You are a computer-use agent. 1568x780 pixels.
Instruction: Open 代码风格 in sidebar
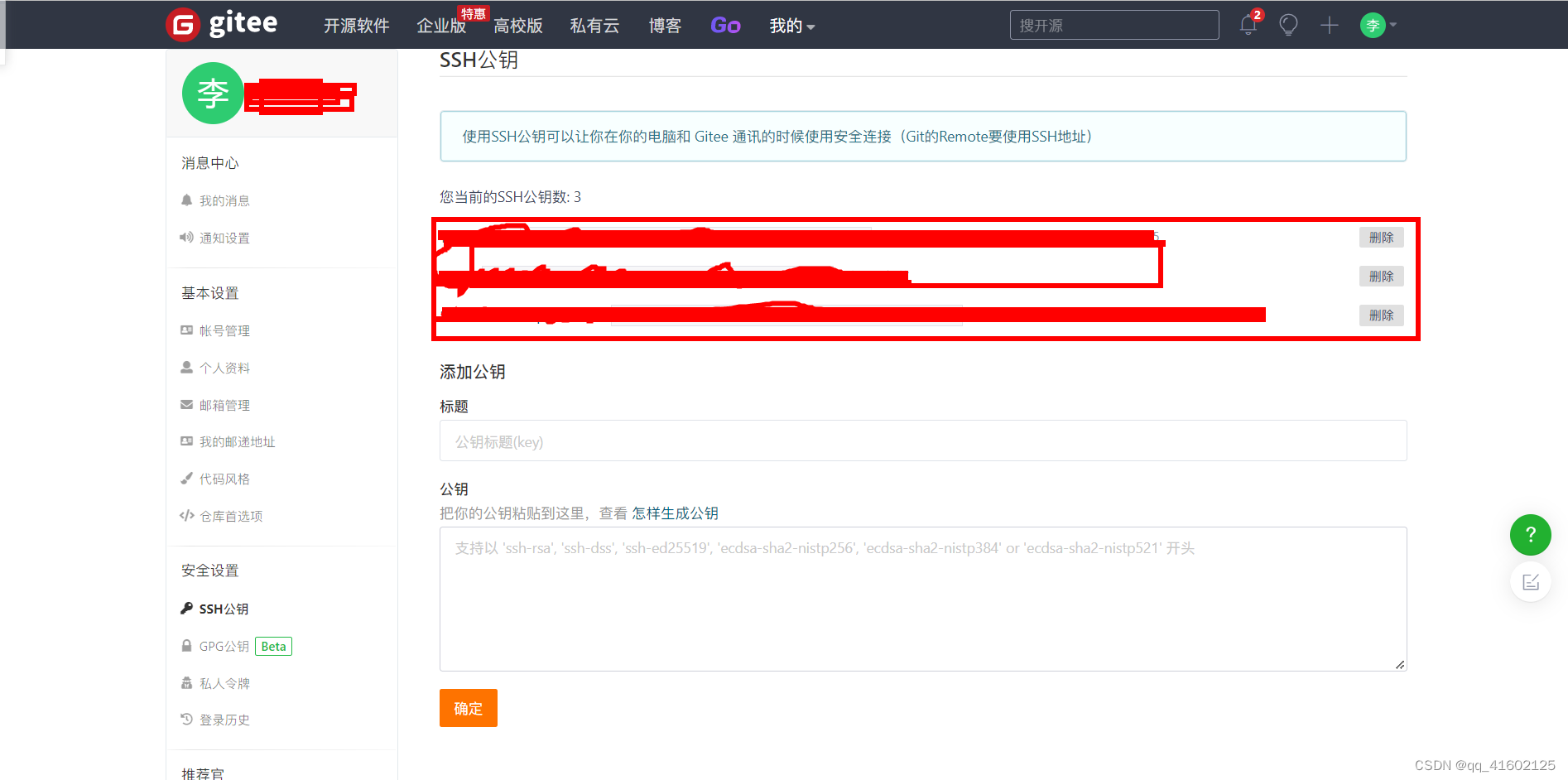(224, 479)
